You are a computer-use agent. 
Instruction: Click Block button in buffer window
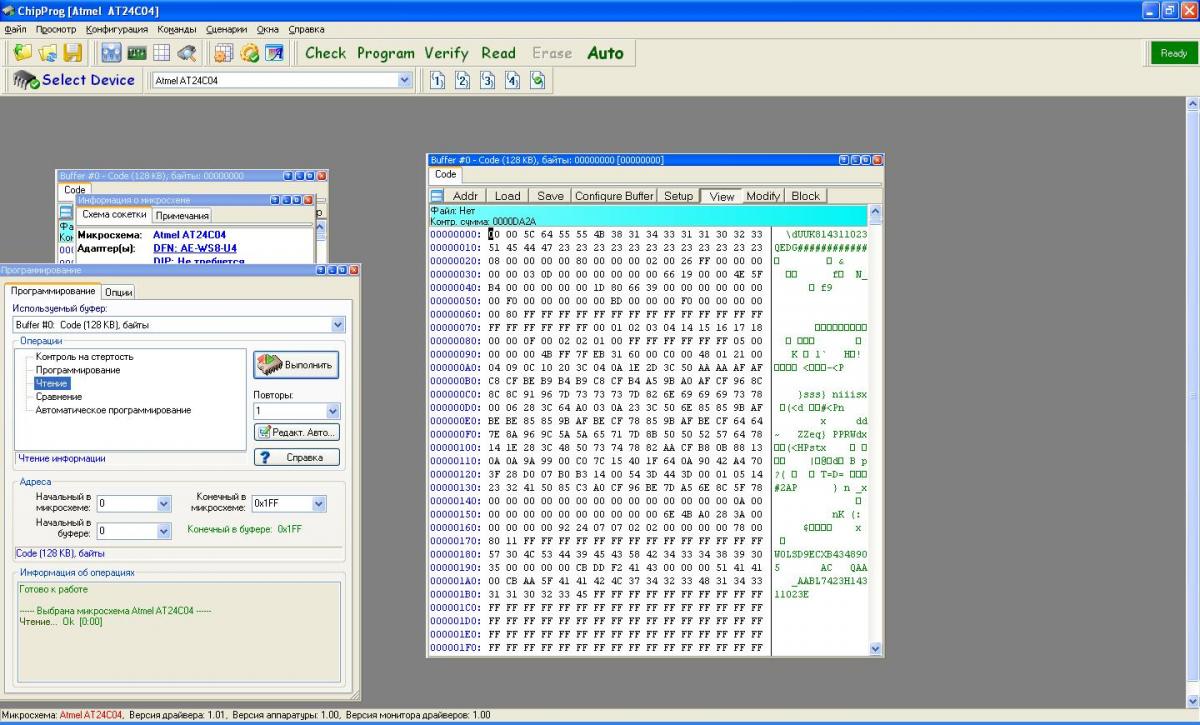pos(805,196)
